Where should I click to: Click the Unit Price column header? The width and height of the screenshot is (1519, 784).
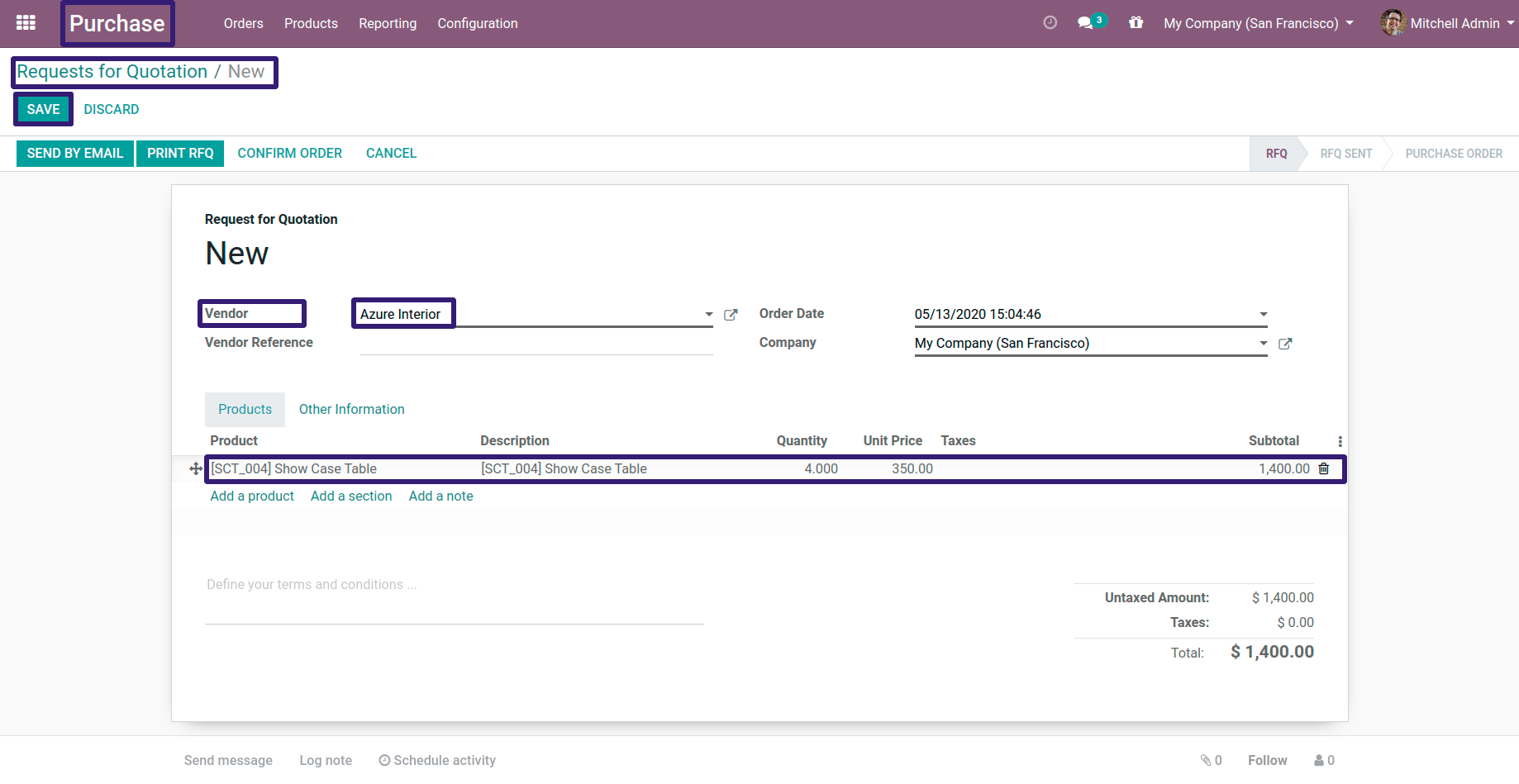893,441
